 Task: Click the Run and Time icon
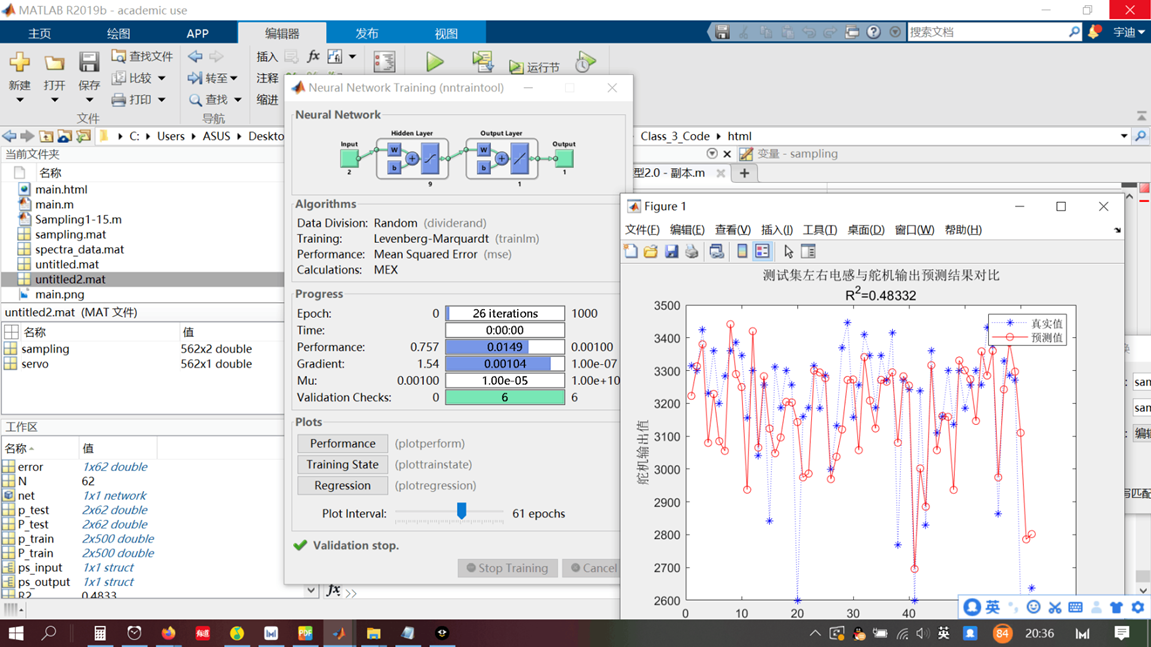click(586, 62)
